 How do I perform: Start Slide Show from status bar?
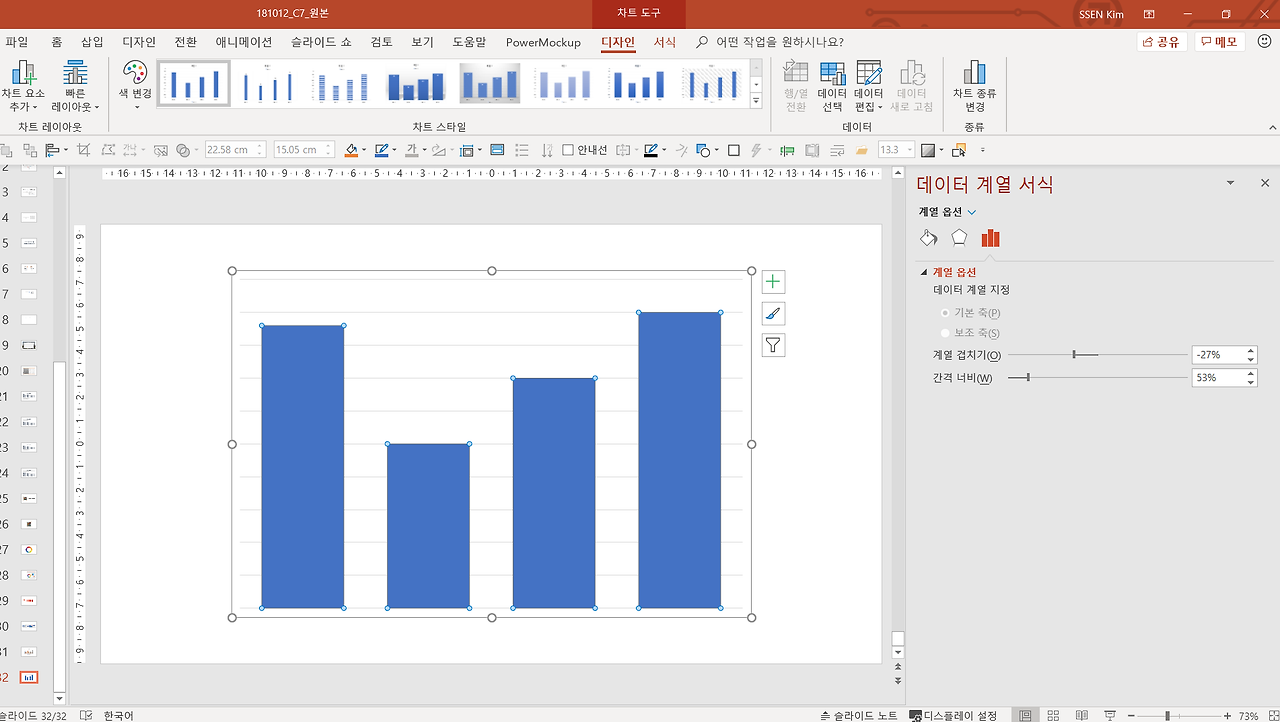point(1110,716)
